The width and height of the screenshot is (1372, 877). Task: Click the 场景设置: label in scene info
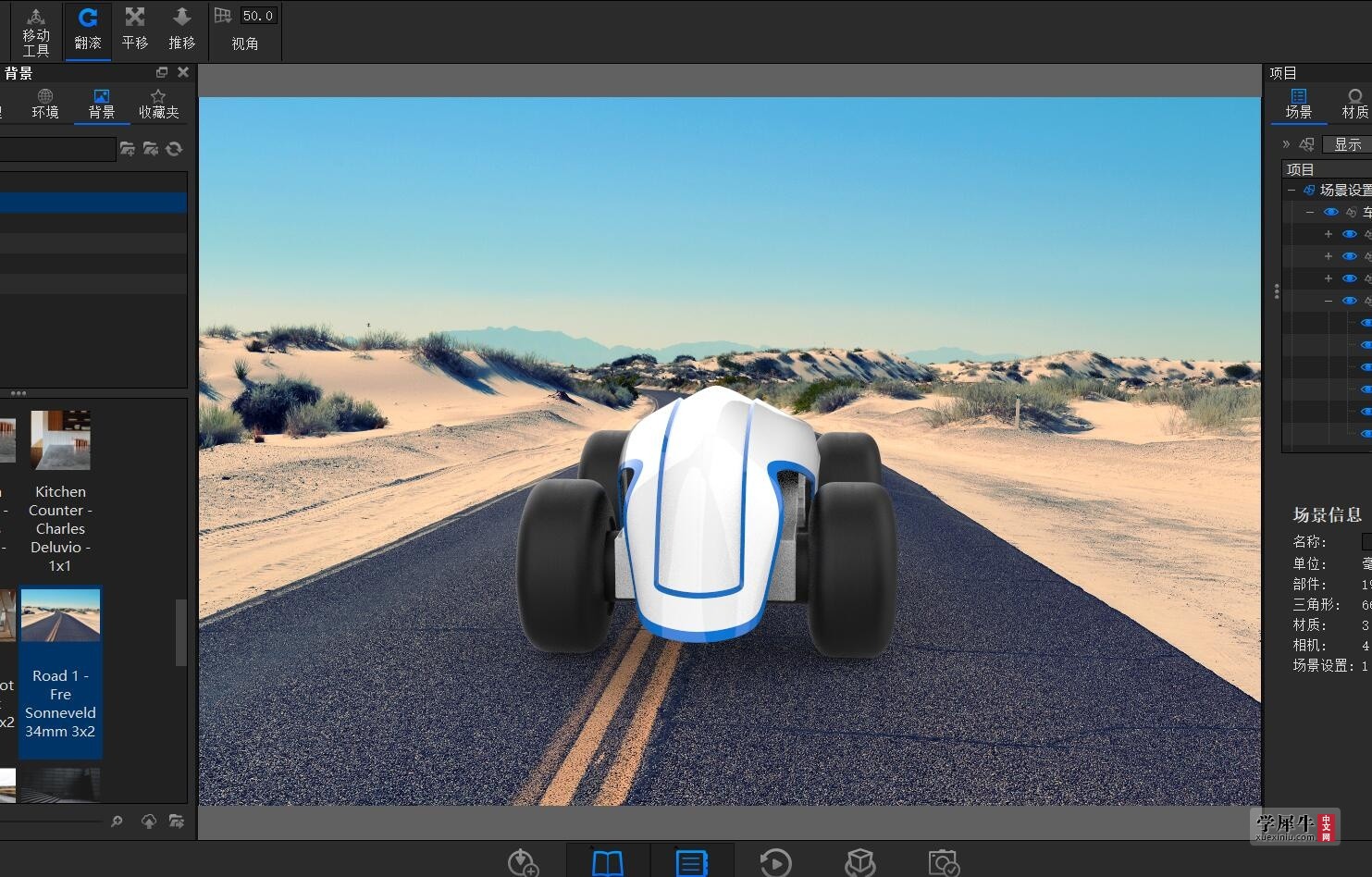tap(1324, 666)
